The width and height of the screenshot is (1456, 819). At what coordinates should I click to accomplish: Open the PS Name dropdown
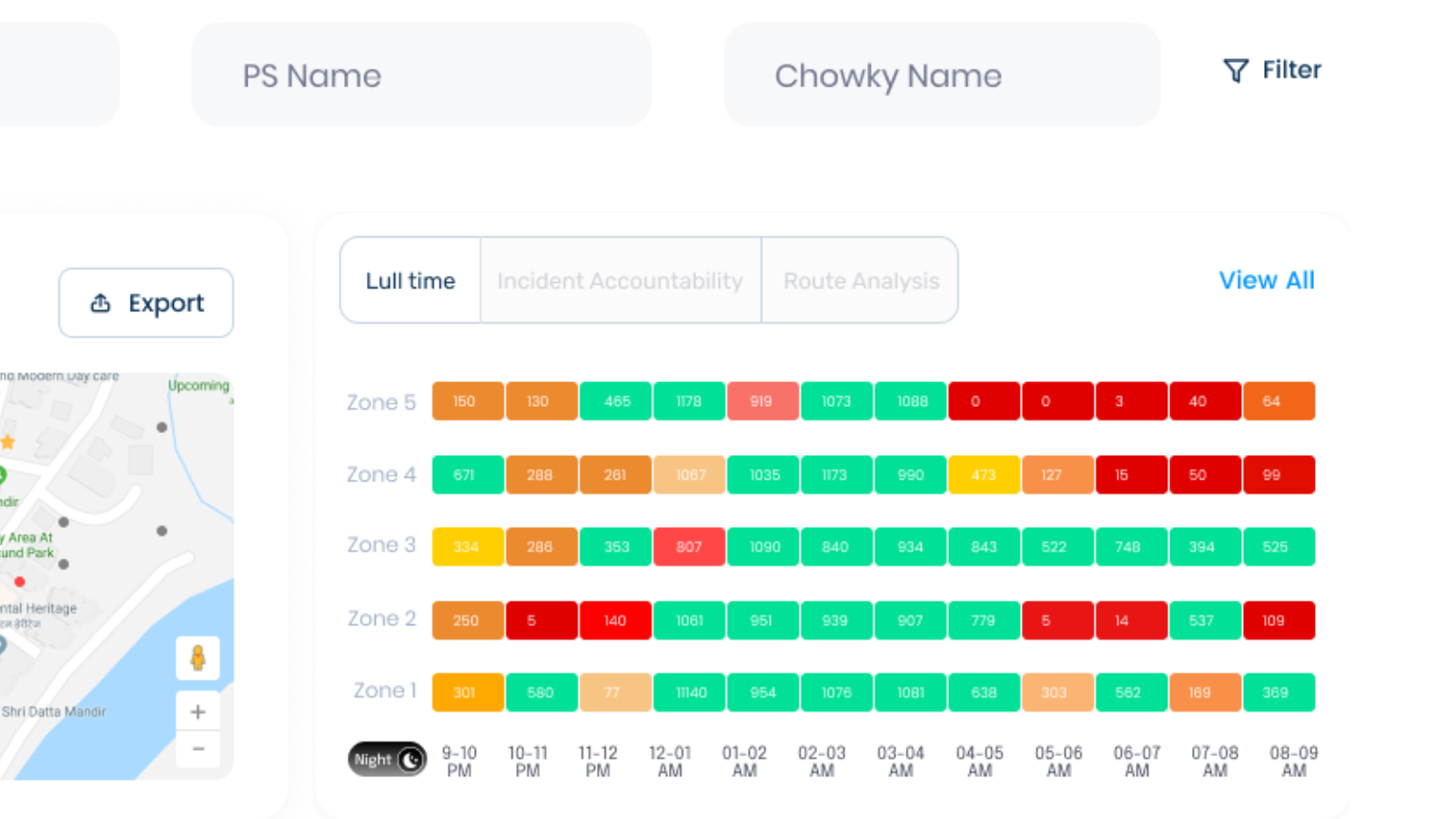[x=420, y=76]
